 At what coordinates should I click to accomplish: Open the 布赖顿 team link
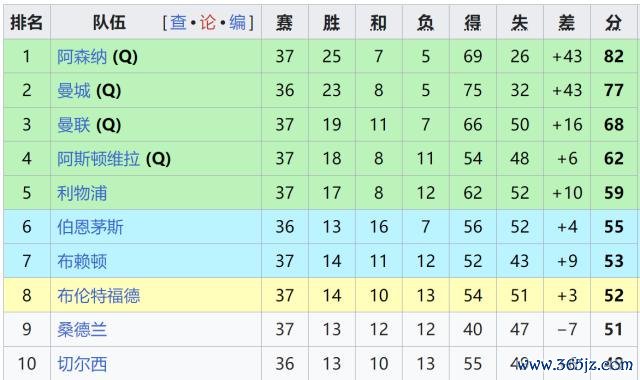tap(82, 261)
